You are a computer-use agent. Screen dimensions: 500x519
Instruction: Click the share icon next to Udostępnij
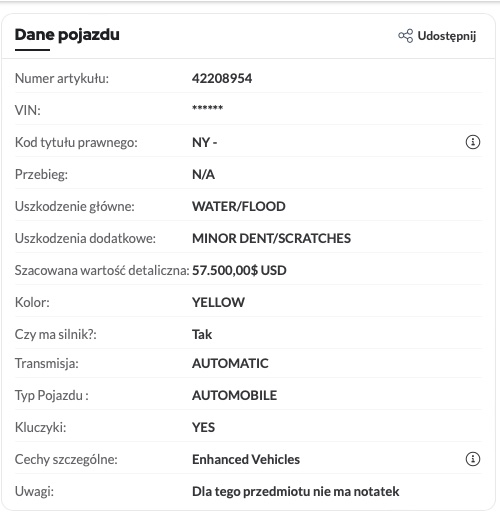405,36
